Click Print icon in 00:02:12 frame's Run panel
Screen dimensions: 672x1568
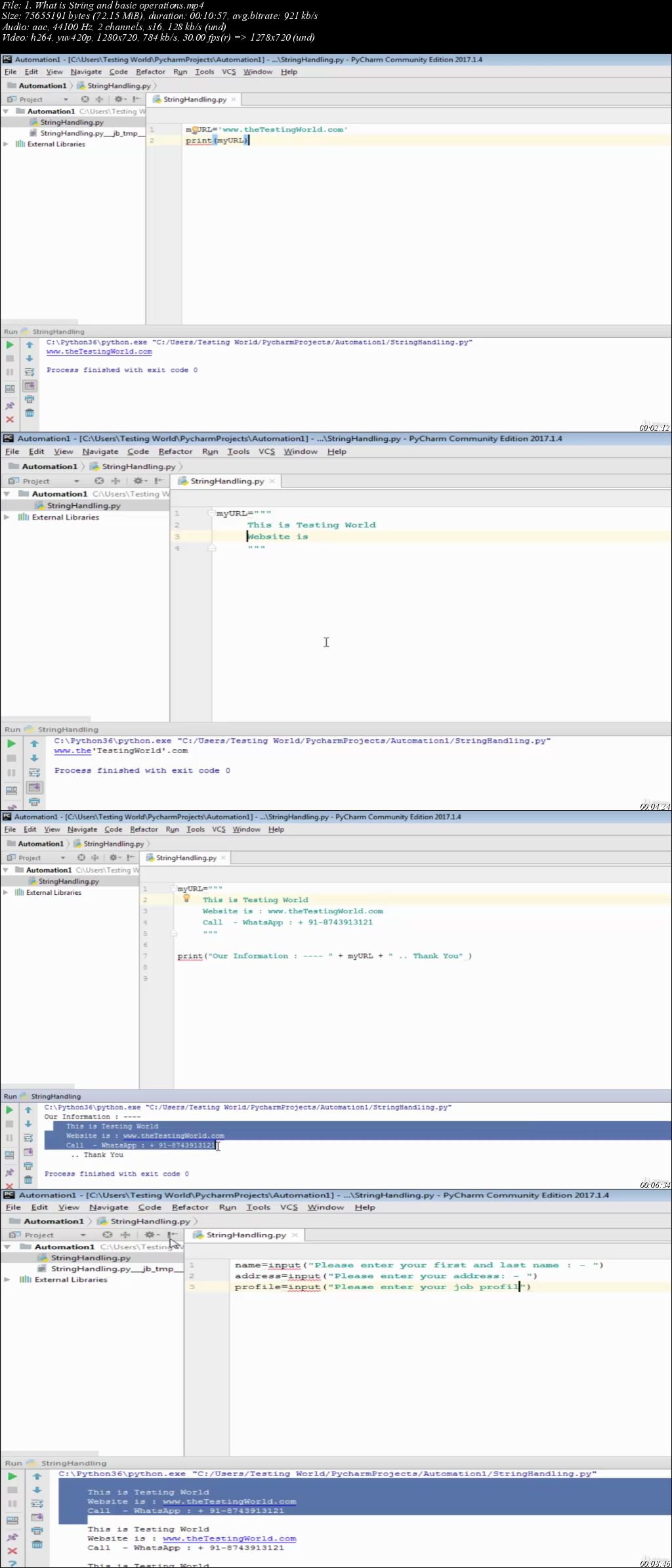coord(30,399)
